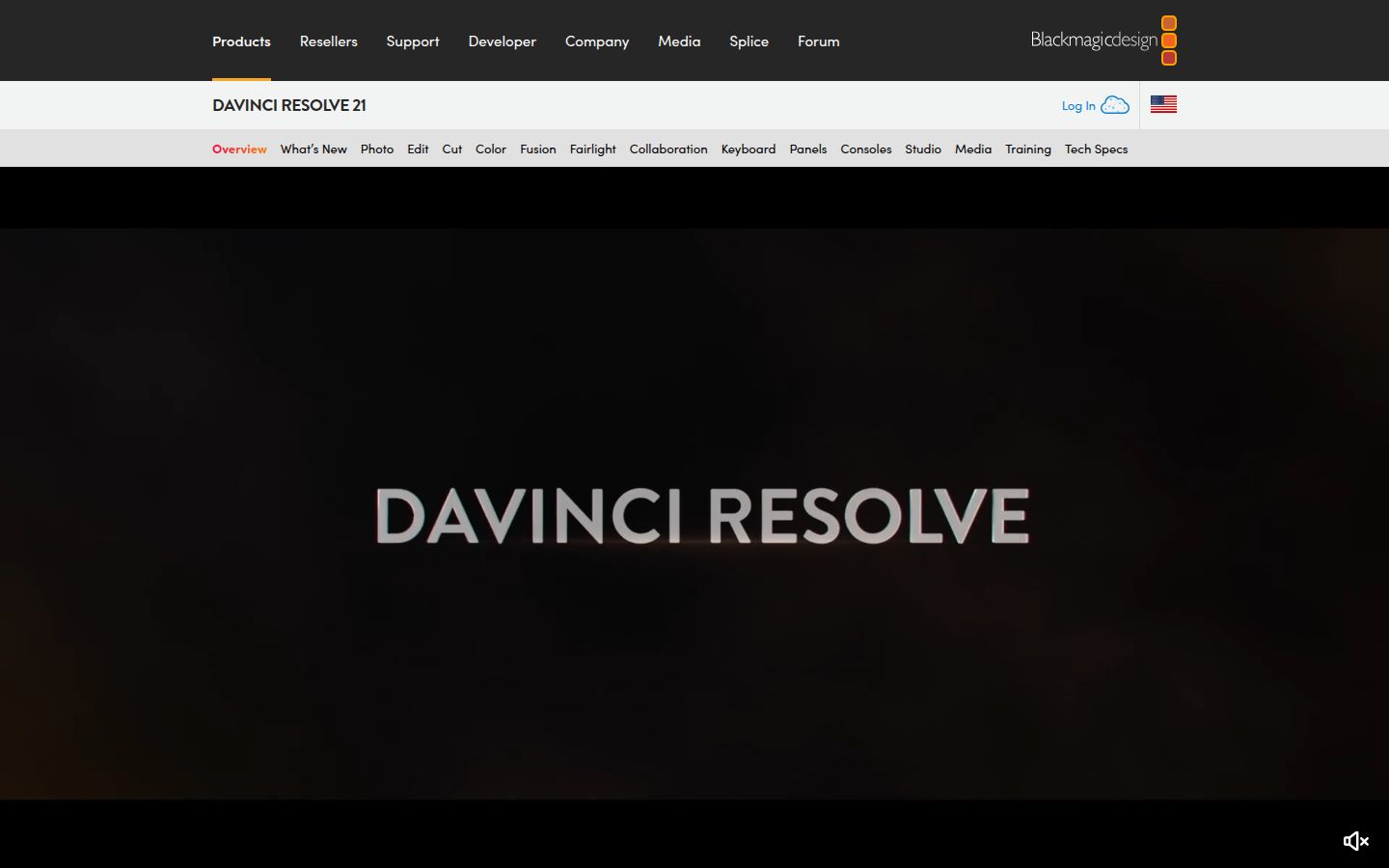Open the Photo tab
The height and width of the screenshot is (868, 1389).
[x=377, y=149]
